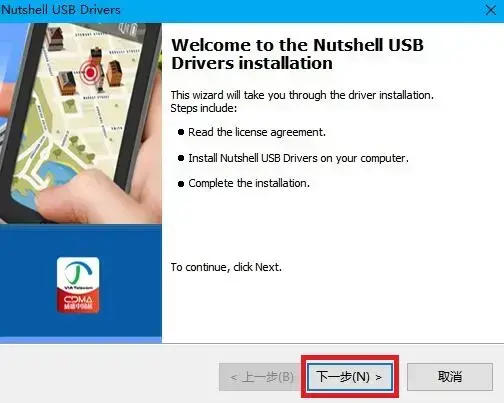Select Install Nutshell USB Drivers step text

click(x=298, y=158)
